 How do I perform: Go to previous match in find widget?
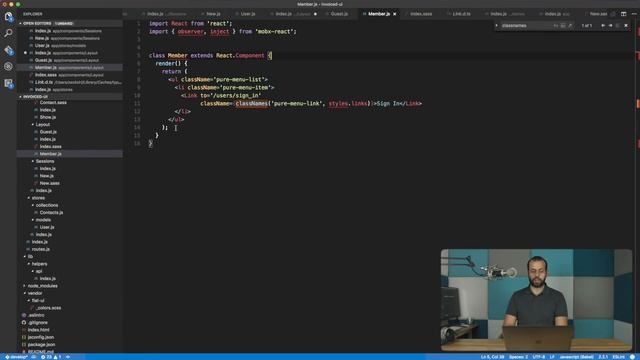(603, 25)
